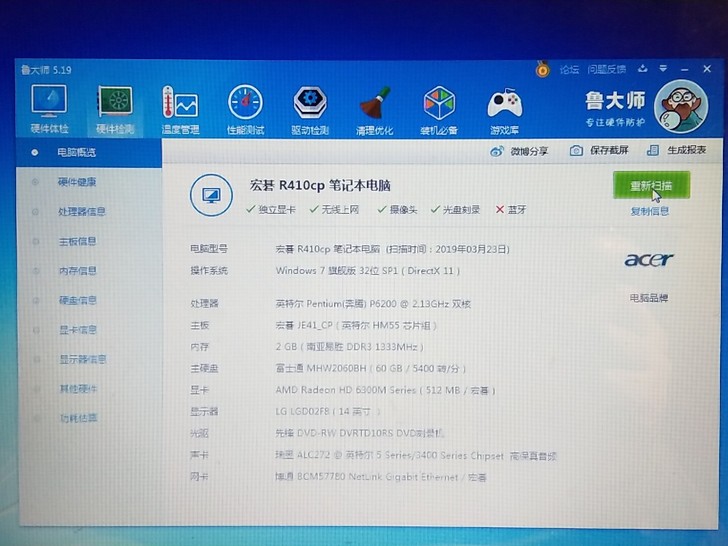
Task: Open 游戏库 game library
Action: (x=504, y=111)
